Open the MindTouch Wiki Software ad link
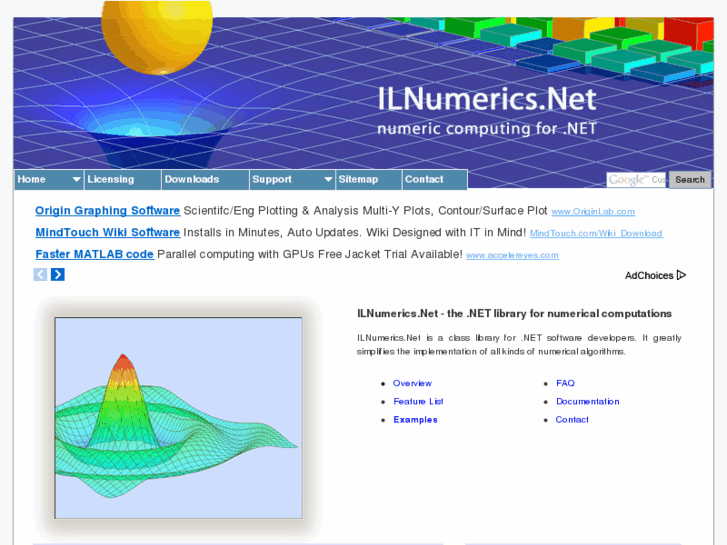This screenshot has height=545, width=727. 108,232
